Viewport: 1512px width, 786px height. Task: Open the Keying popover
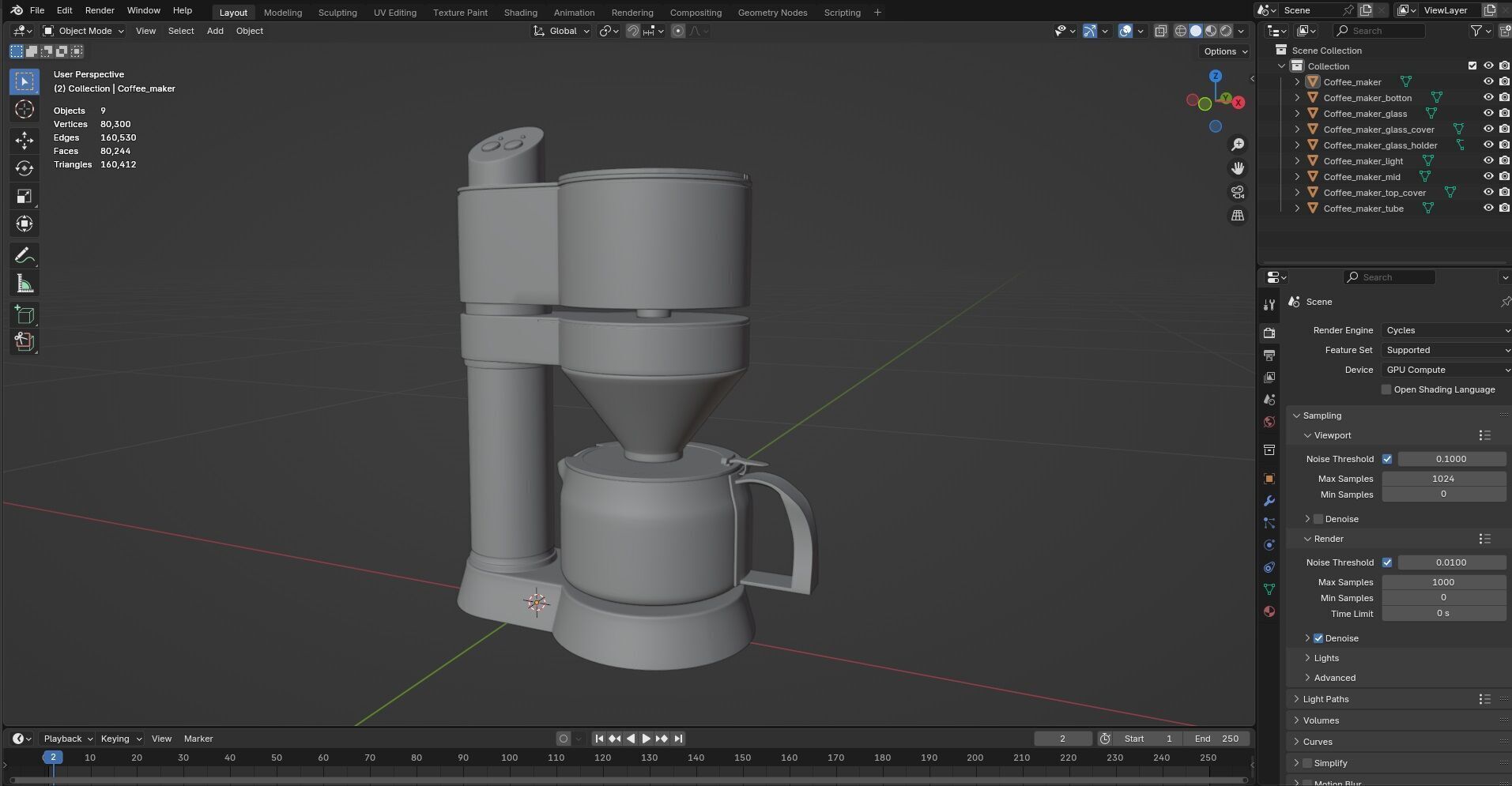click(x=120, y=739)
